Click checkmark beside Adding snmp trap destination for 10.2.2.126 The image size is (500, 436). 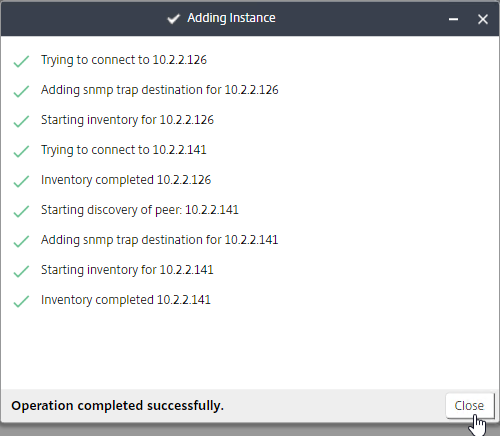(21, 91)
